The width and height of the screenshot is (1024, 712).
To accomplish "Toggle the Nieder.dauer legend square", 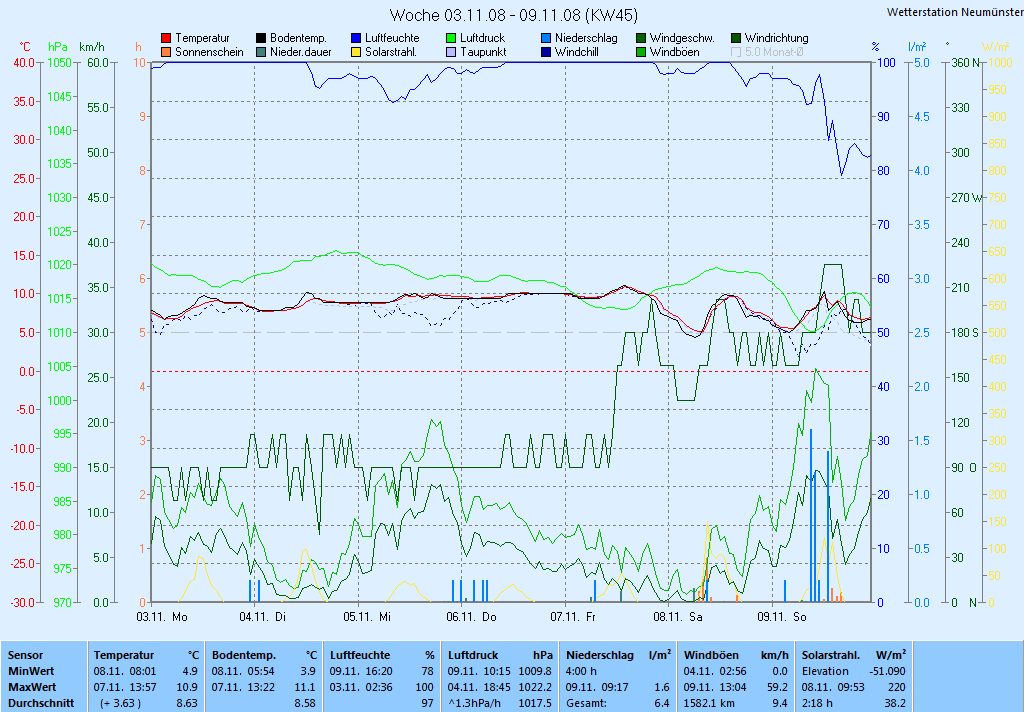I will (x=261, y=52).
